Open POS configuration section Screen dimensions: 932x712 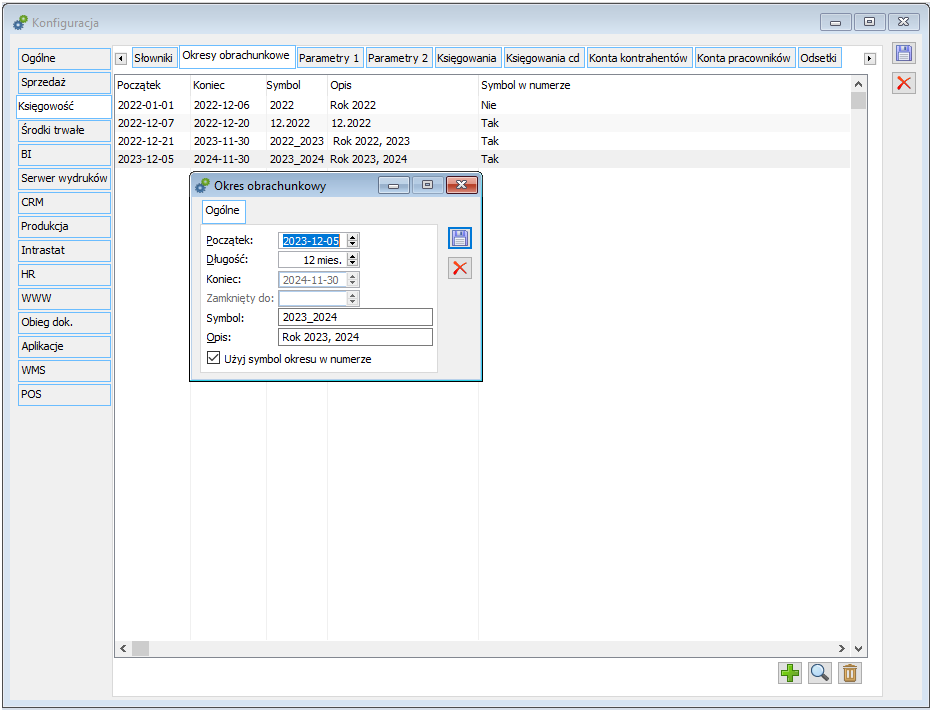pyautogui.click(x=64, y=395)
